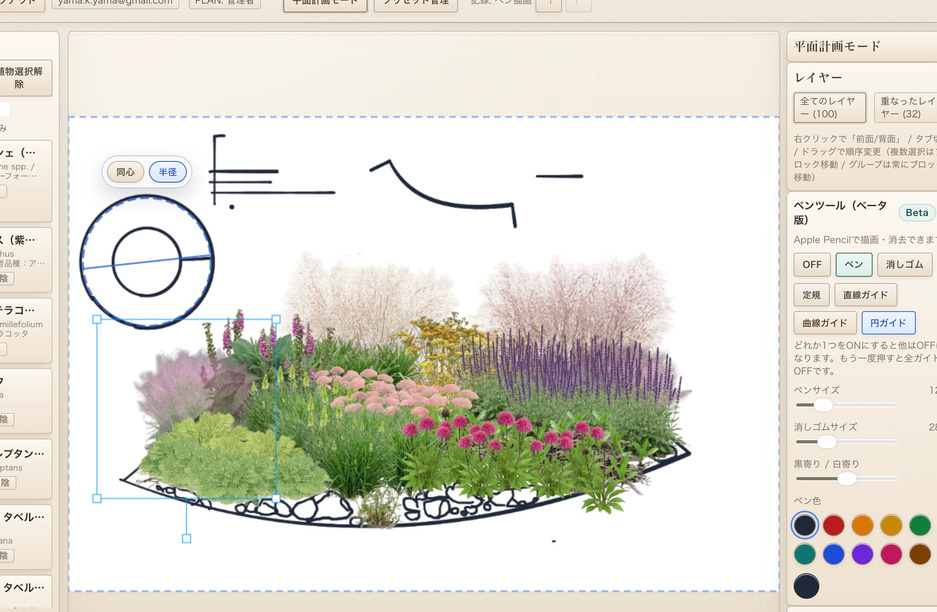Image resolution: width=937 pixels, height=612 pixels.
Task: Pick the blue pen color swatch
Action: (833, 554)
